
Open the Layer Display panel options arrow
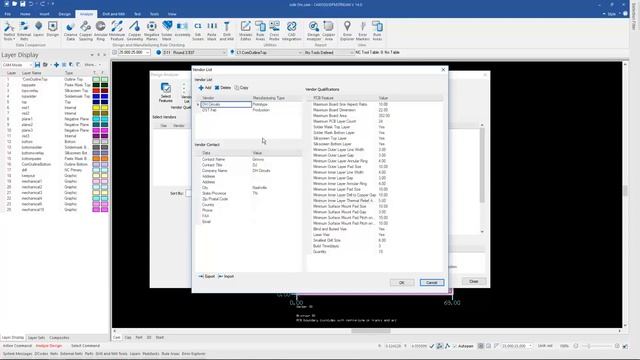[92, 55]
